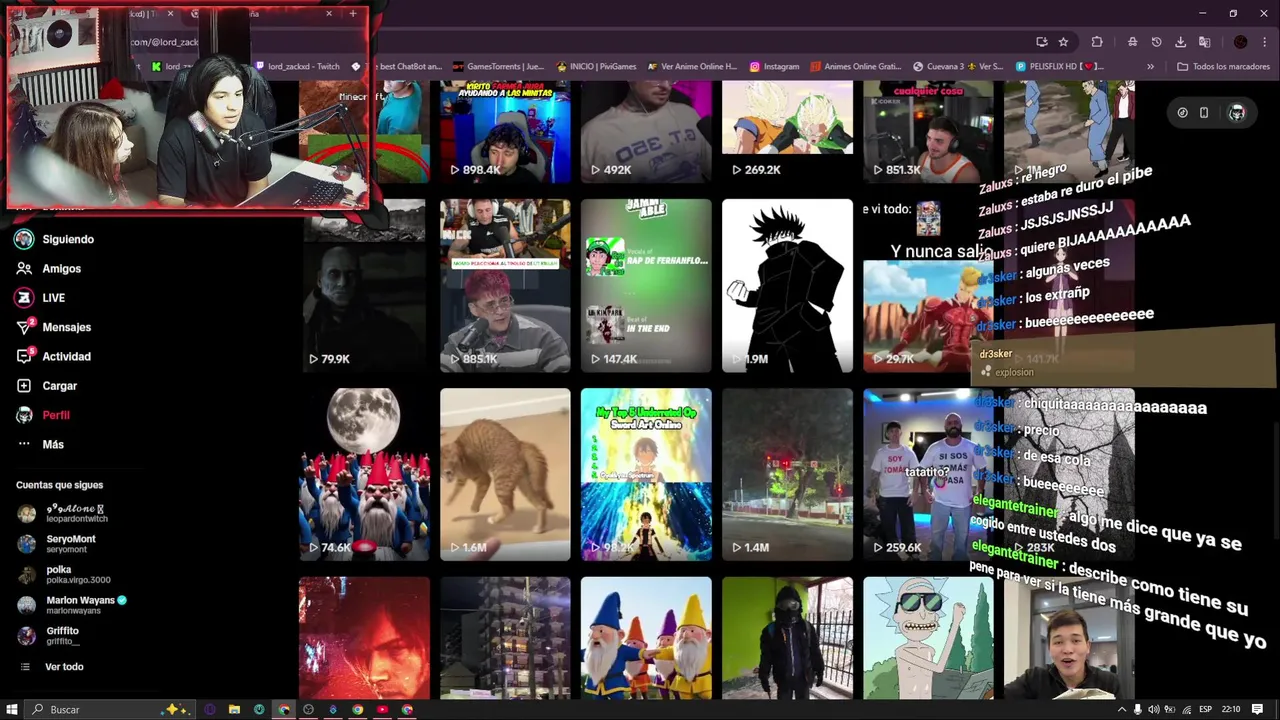
Task: Play Sword Art Online video 98.2K views
Action: coord(646,474)
